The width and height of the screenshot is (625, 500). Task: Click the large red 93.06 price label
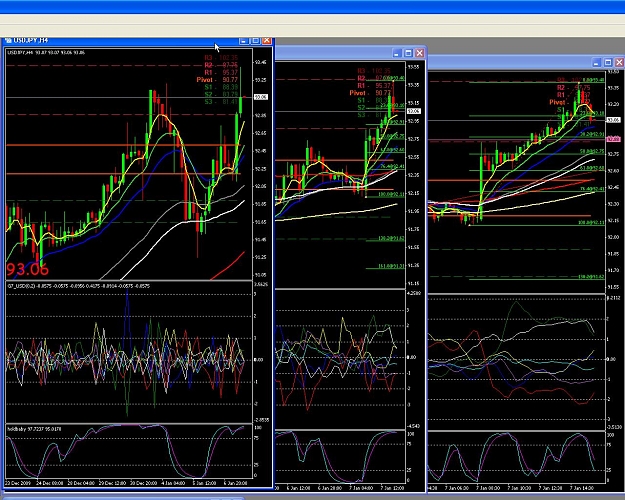28,270
